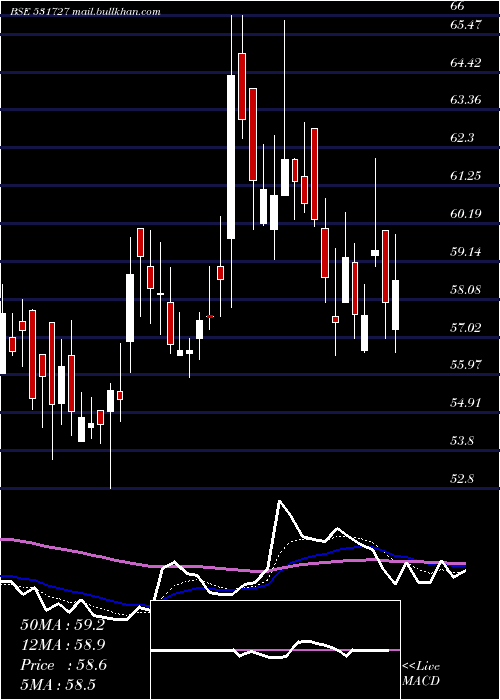Click the 12MA : 58.9 readout
The height and width of the screenshot is (700, 500).
[x=63, y=645]
